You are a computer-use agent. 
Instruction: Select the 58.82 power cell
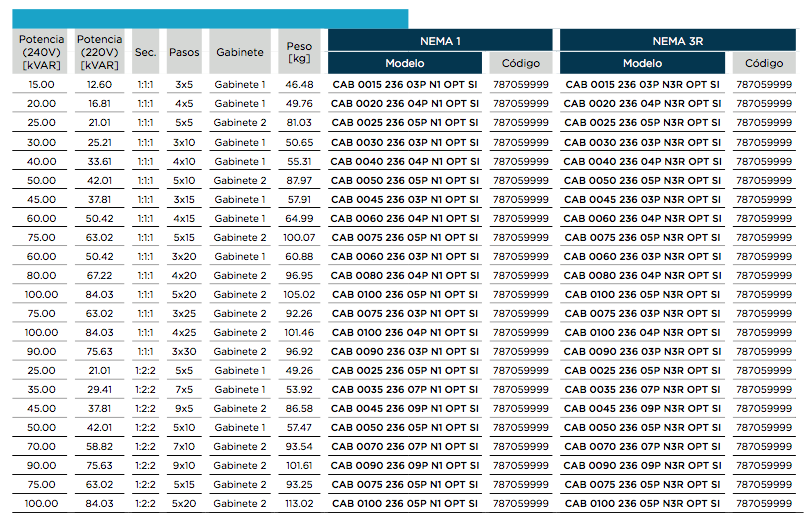(99, 447)
